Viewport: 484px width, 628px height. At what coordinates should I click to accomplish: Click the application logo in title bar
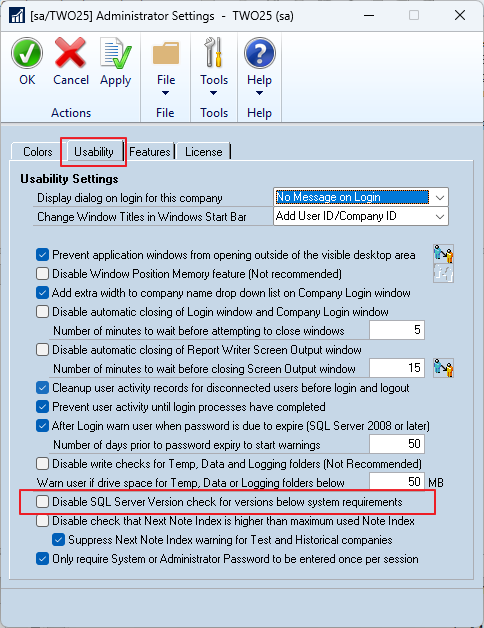coord(17,16)
